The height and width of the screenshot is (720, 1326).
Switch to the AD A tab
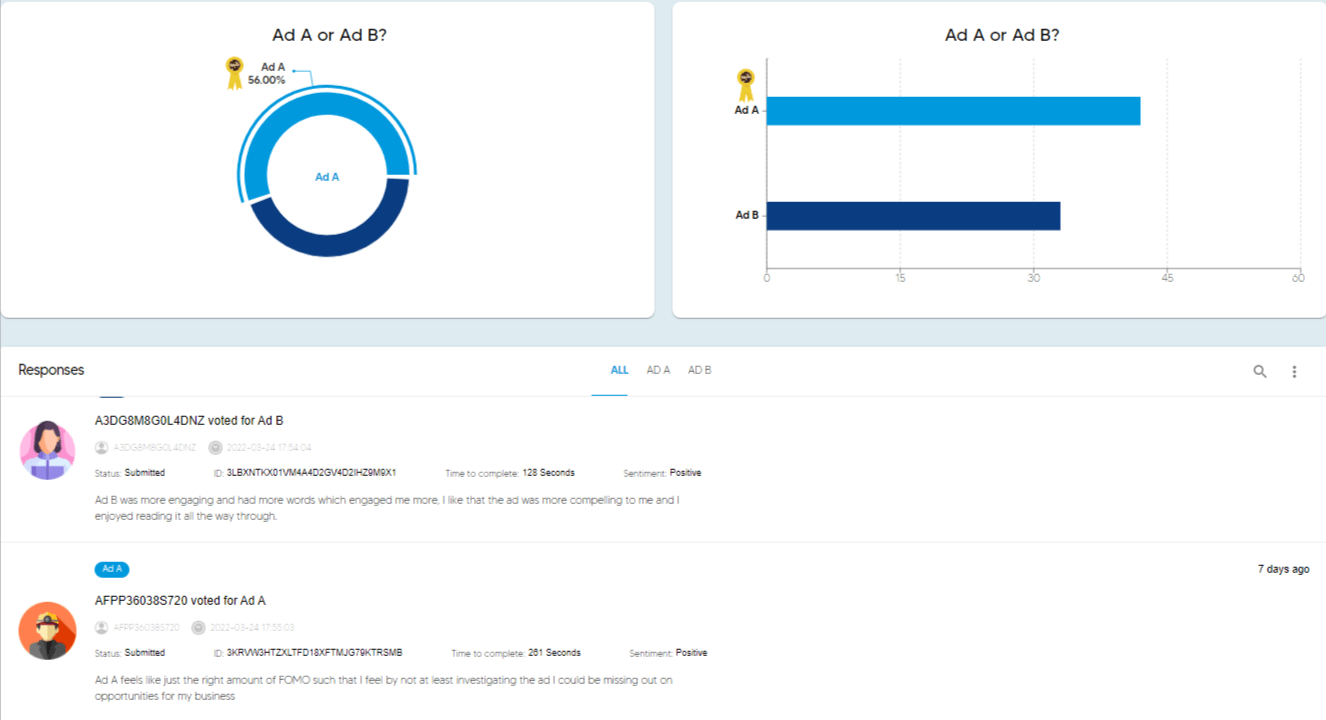click(x=657, y=369)
